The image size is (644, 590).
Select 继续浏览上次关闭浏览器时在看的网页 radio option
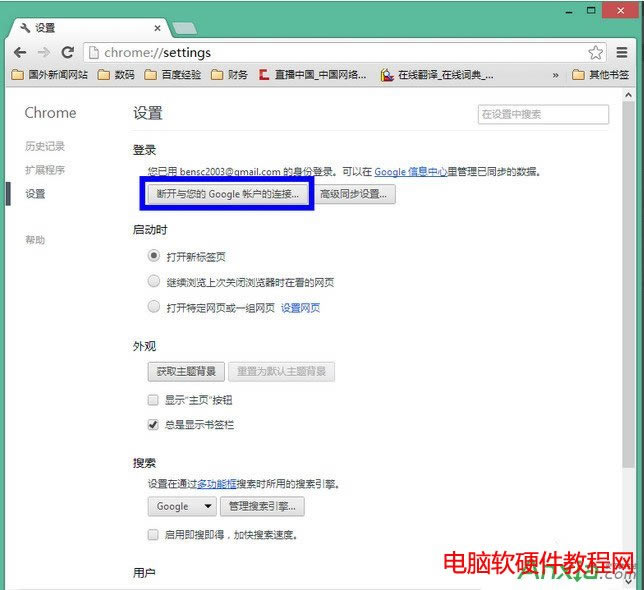click(x=154, y=282)
